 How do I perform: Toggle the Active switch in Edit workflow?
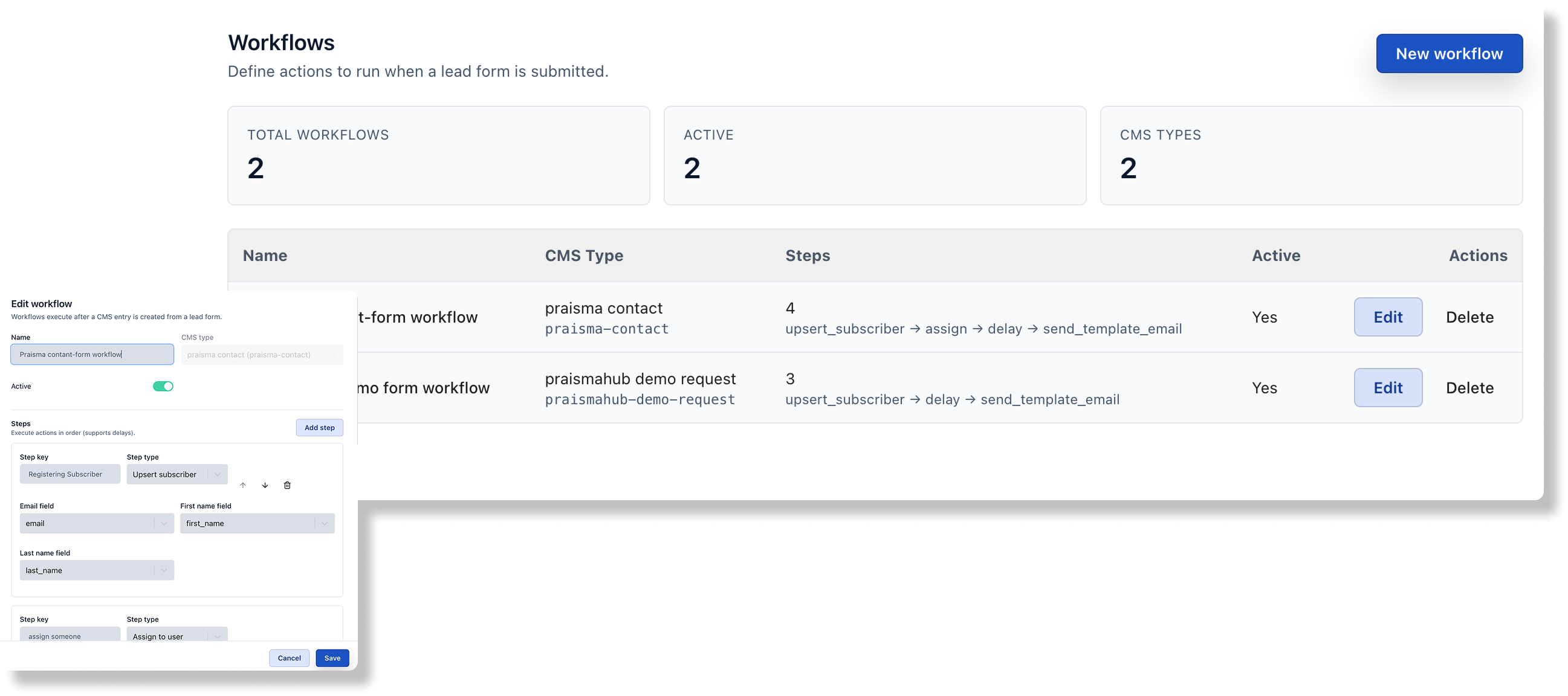[x=163, y=385]
